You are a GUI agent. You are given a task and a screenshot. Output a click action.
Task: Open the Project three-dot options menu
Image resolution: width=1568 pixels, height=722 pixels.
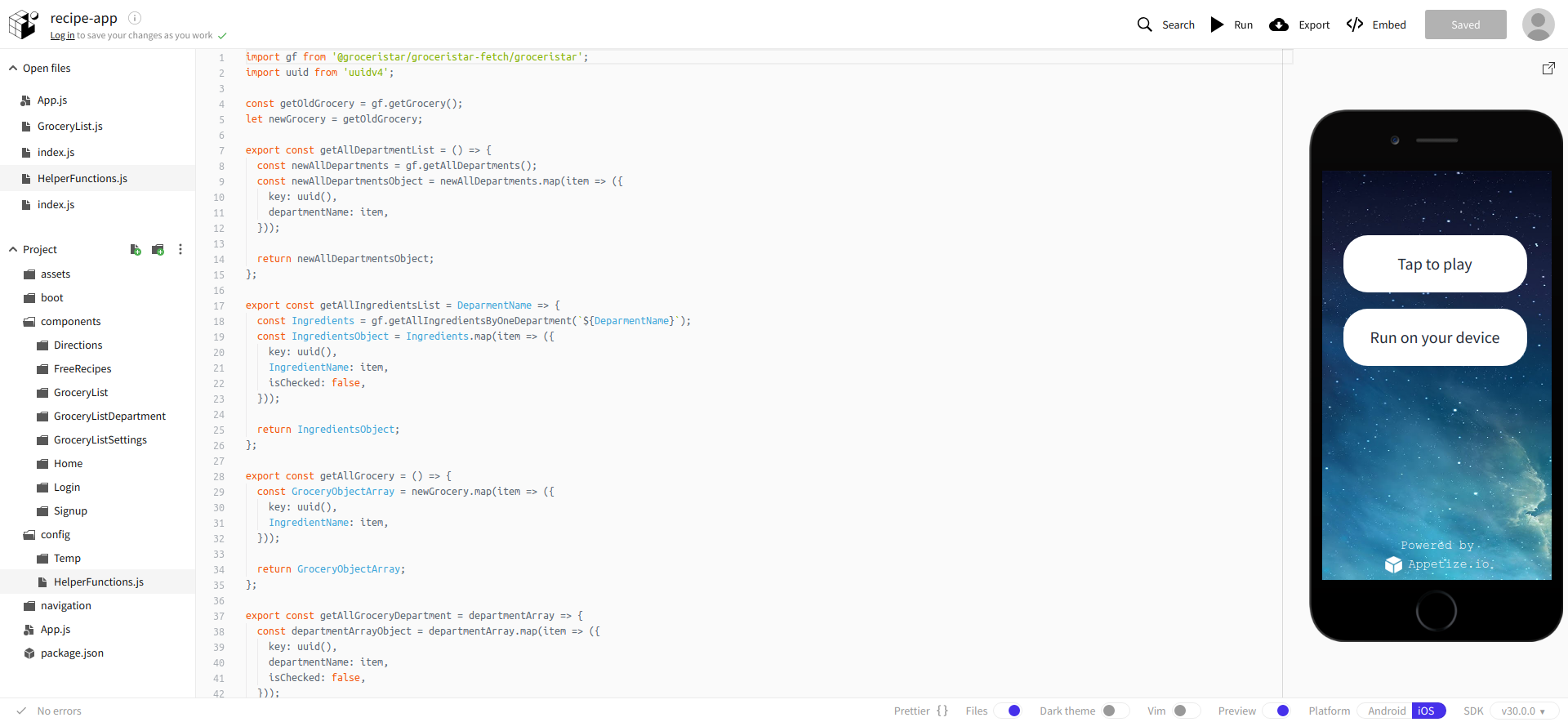pyautogui.click(x=180, y=249)
